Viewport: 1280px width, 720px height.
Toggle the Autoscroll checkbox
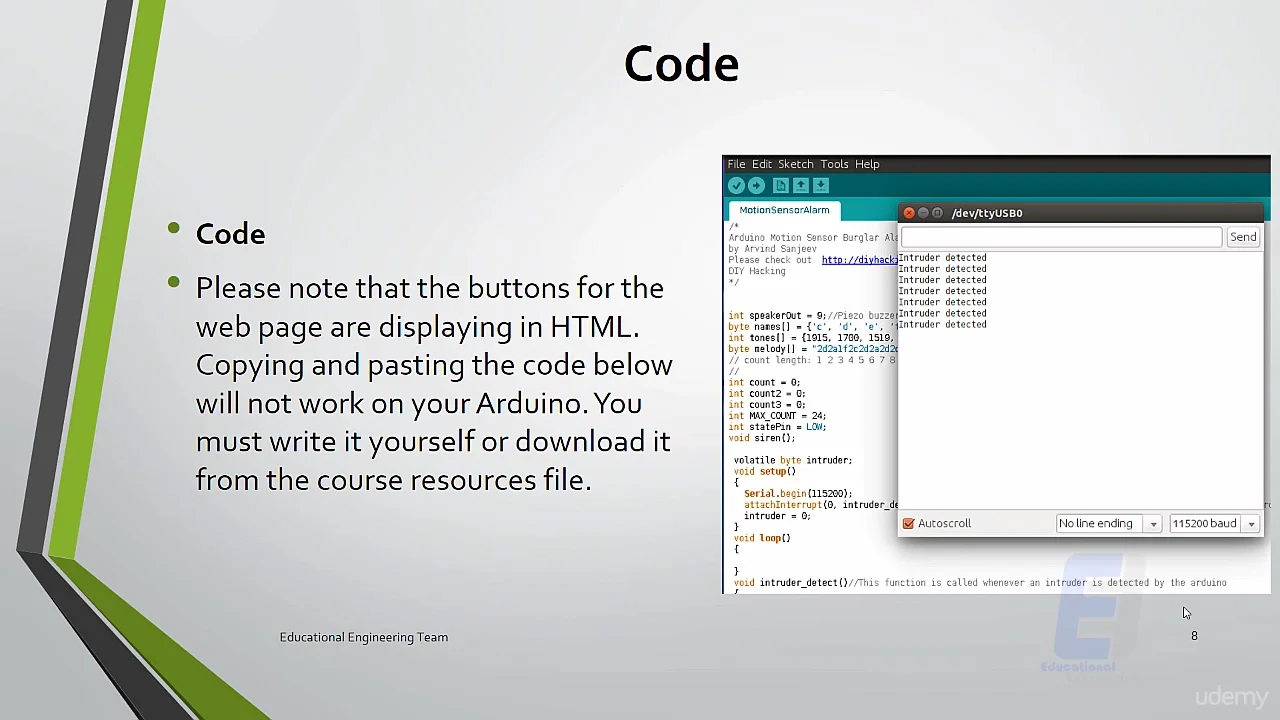point(908,523)
